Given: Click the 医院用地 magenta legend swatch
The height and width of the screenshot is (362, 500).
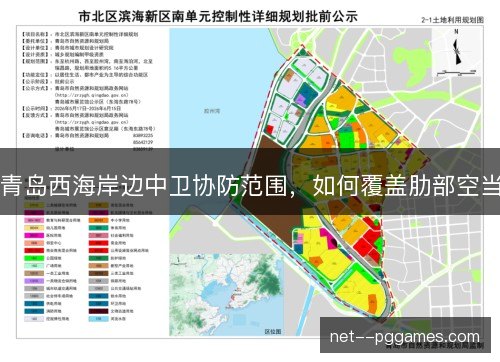Looking at the screenshot, I should 34,236.
